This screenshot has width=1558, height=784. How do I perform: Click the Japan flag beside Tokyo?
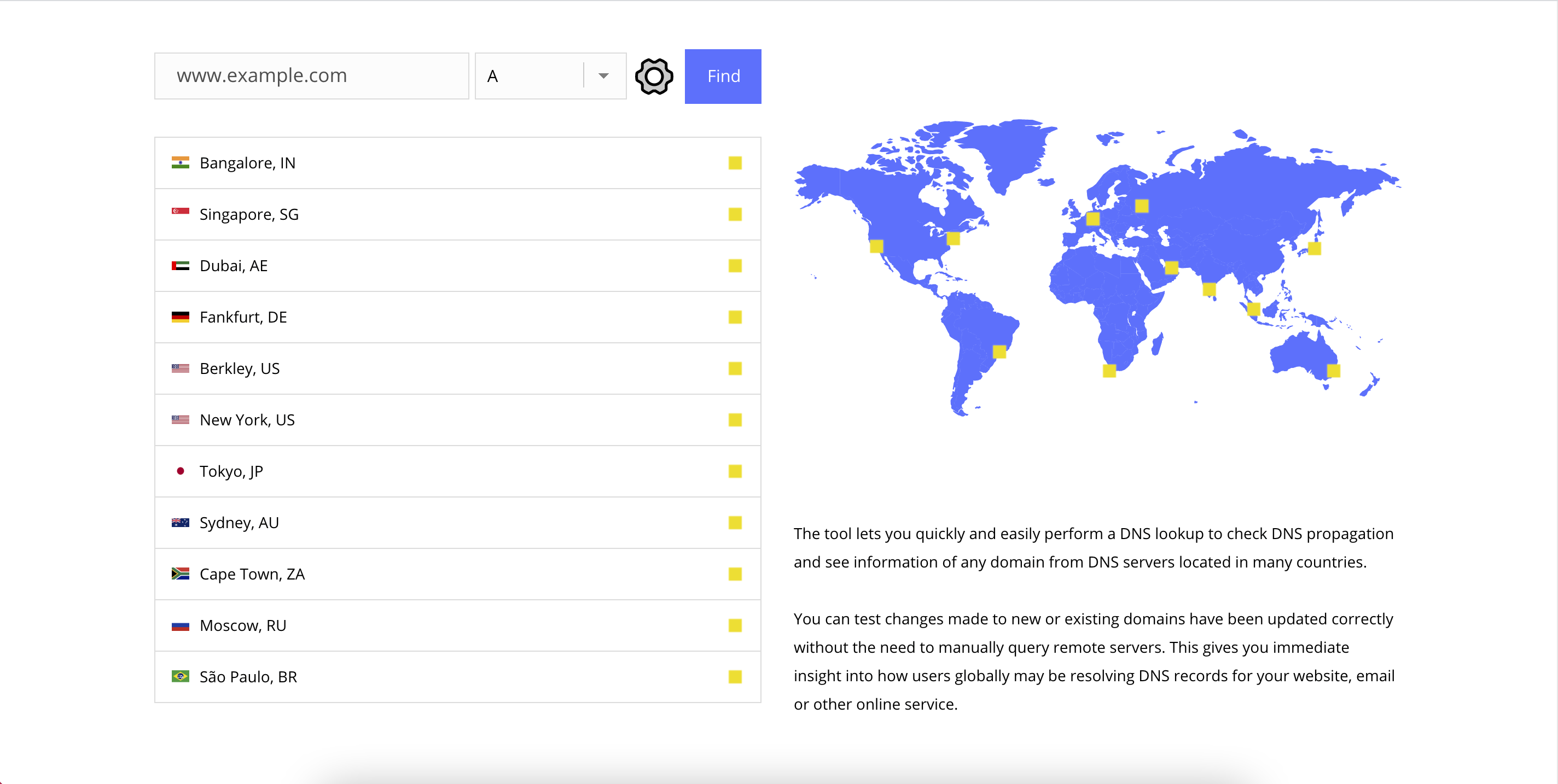pos(181,470)
